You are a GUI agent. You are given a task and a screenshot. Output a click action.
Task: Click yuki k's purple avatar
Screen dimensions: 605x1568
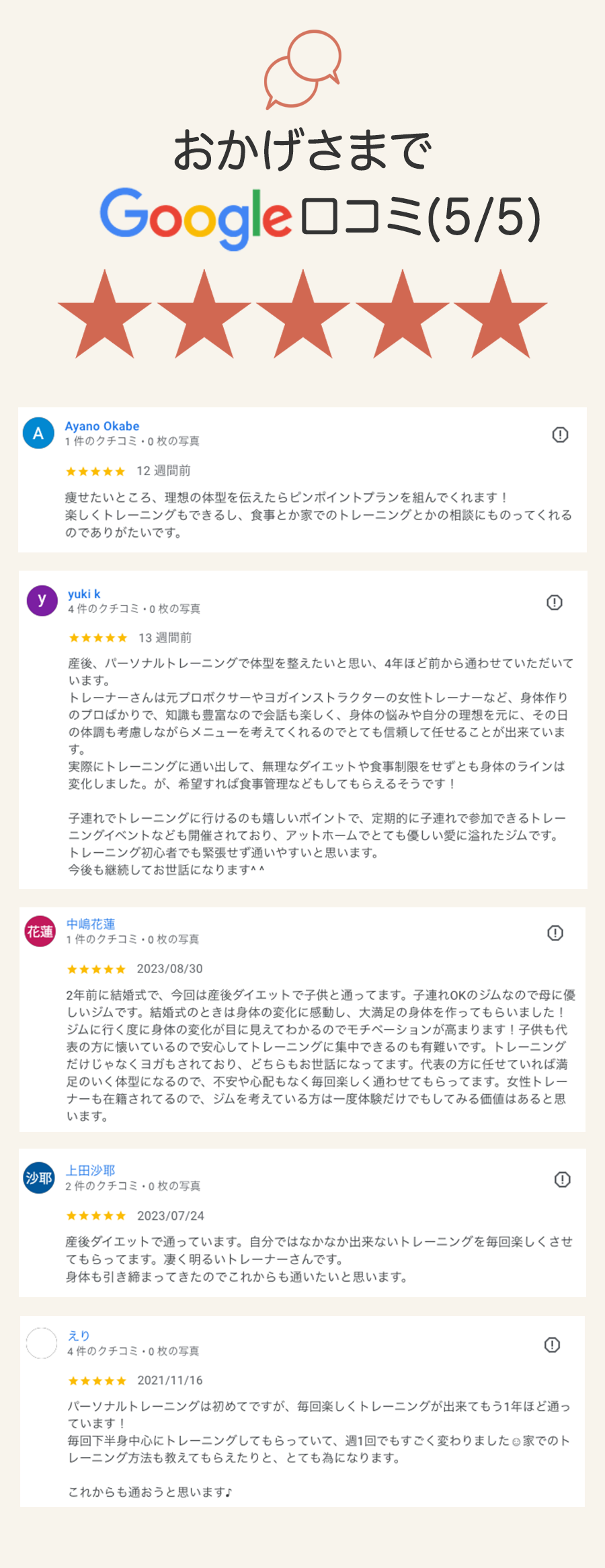point(42,600)
